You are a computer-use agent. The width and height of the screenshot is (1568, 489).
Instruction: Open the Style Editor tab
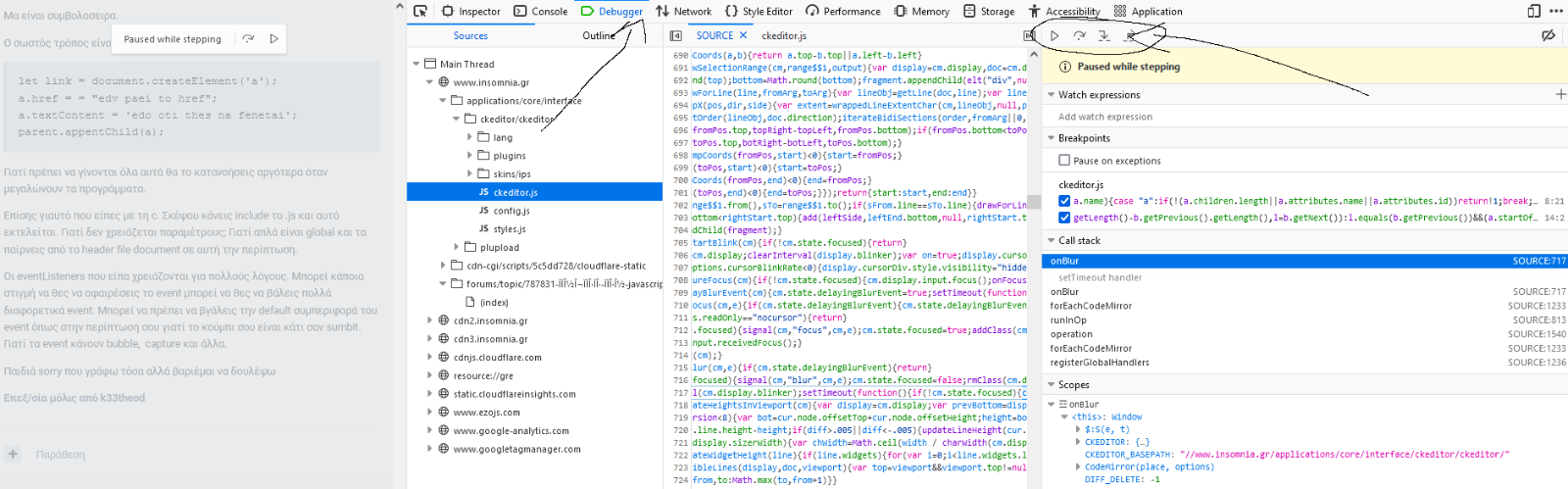(759, 12)
